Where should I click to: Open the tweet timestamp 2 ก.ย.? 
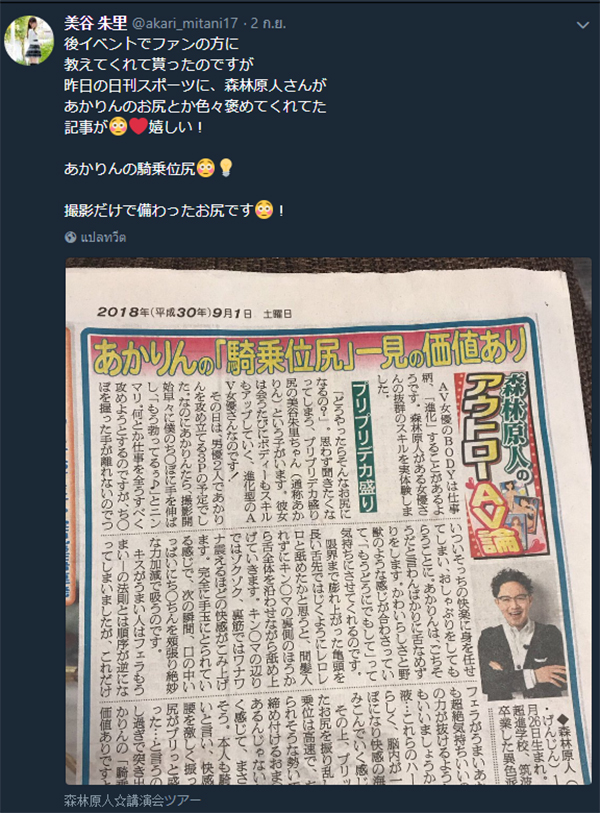click(x=269, y=23)
